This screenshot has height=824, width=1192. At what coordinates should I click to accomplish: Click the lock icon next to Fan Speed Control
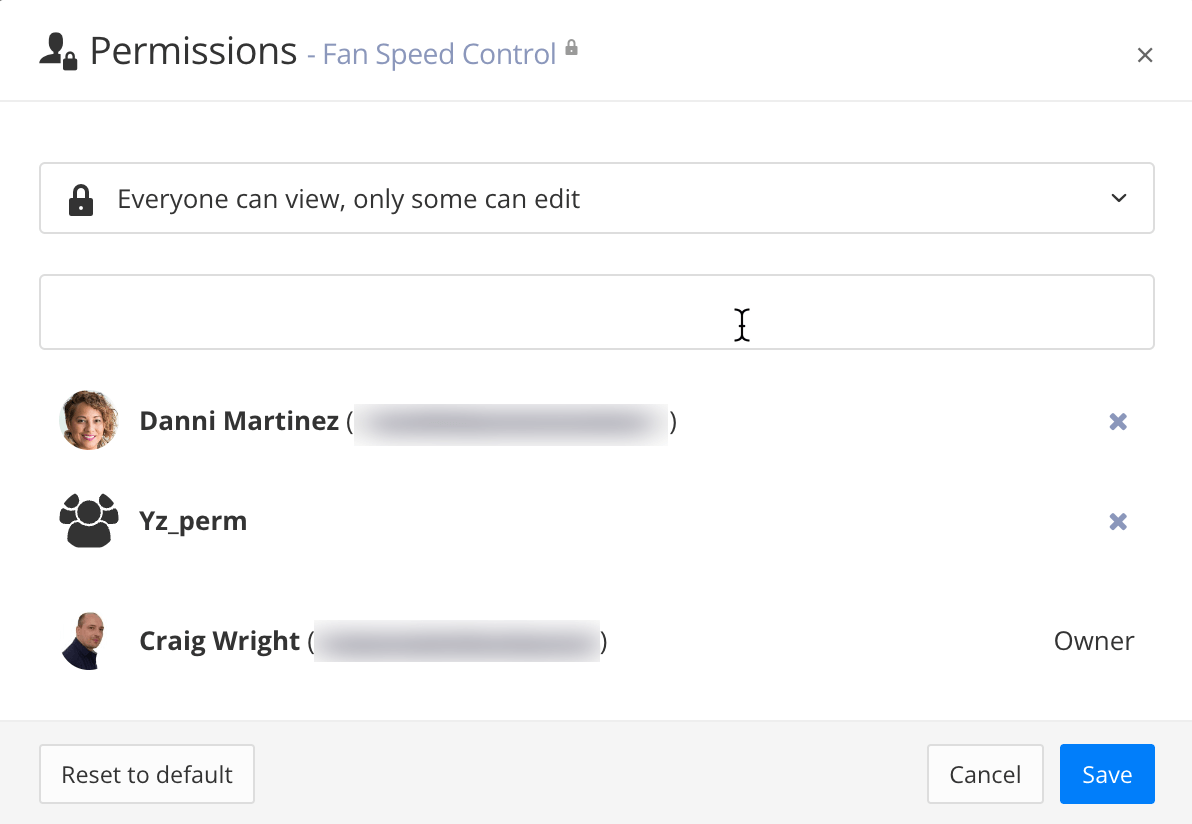pyautogui.click(x=570, y=47)
